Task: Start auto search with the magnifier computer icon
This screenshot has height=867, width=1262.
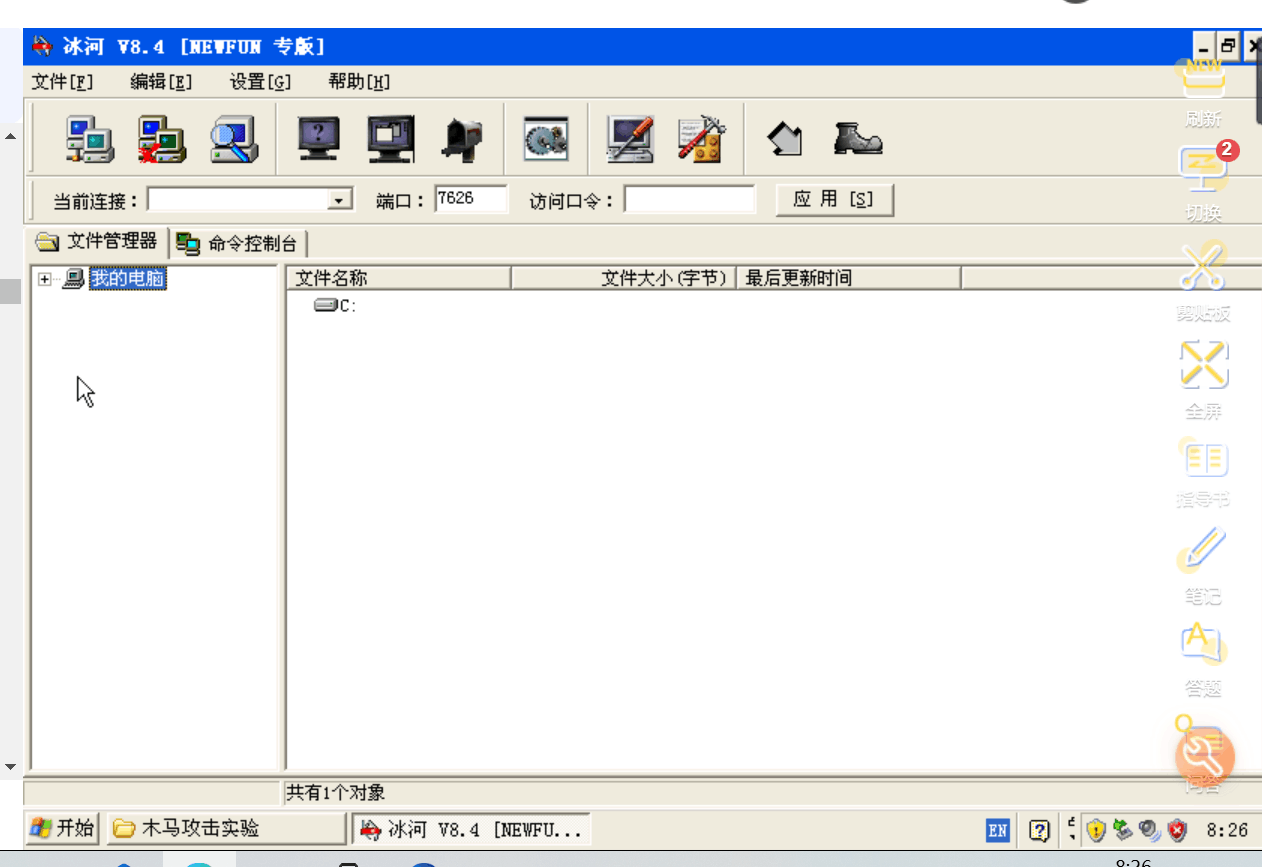Action: click(x=234, y=139)
